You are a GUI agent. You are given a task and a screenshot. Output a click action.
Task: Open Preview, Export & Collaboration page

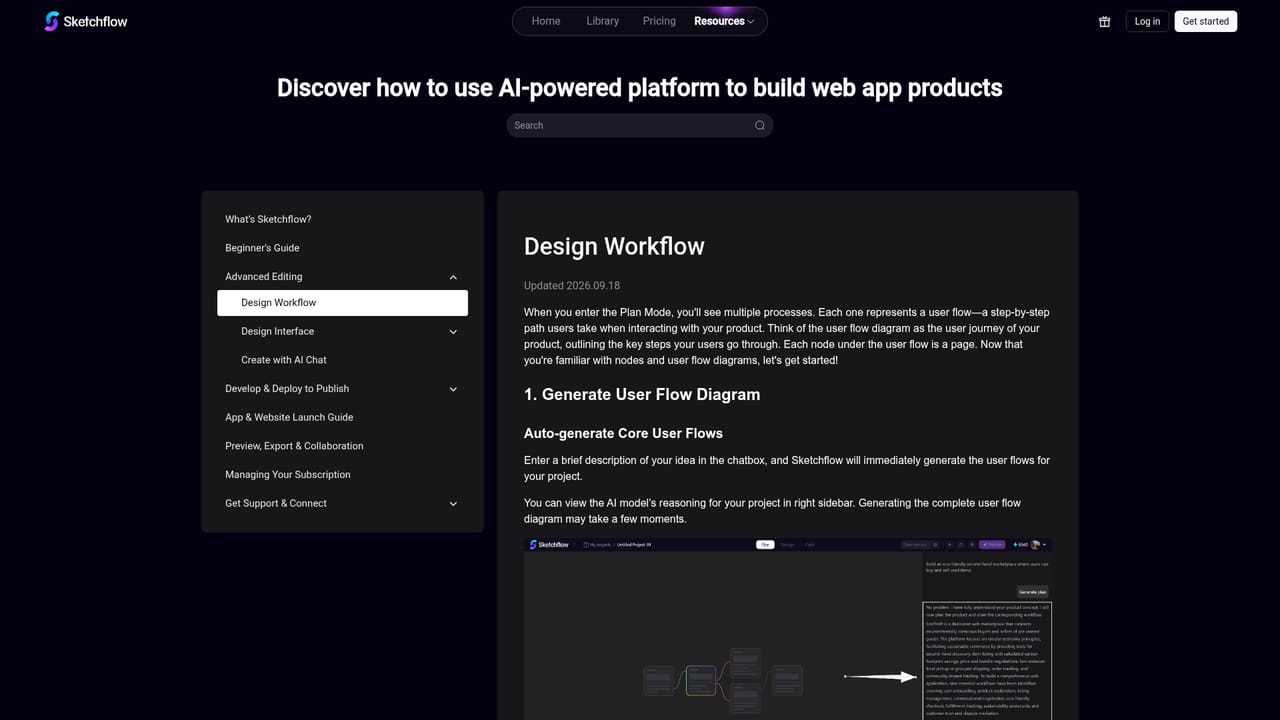click(294, 446)
